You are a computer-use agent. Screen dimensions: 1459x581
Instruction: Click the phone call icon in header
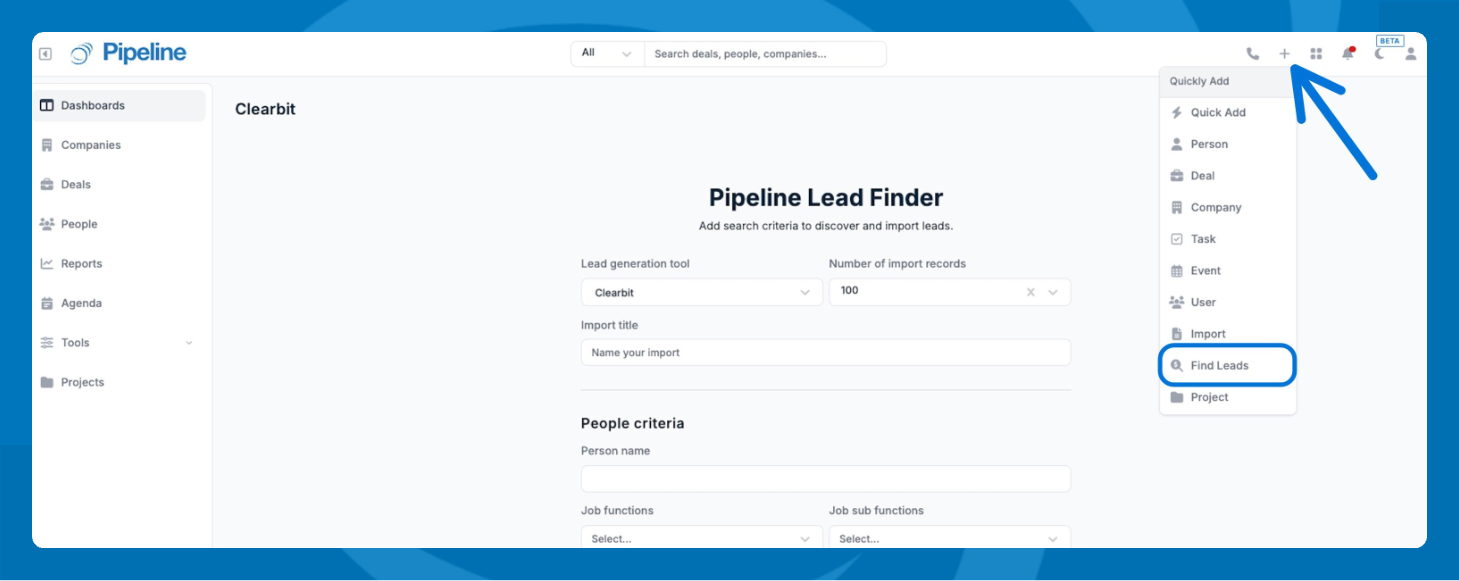[1252, 54]
